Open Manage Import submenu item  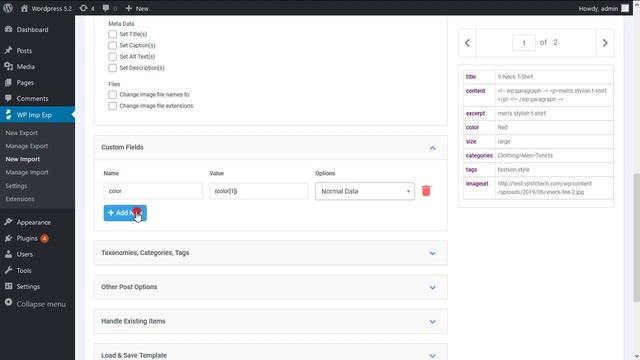click(x=27, y=172)
